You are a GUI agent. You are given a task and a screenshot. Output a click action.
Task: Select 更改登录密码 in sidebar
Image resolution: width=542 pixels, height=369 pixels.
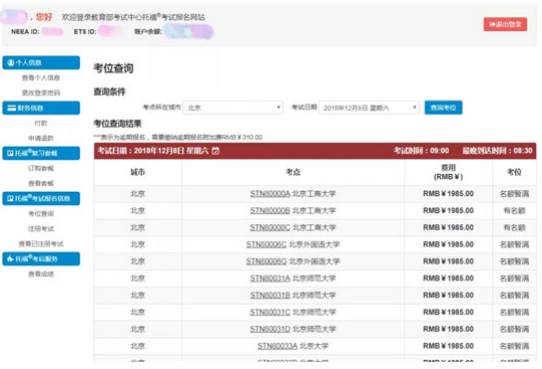click(x=41, y=93)
